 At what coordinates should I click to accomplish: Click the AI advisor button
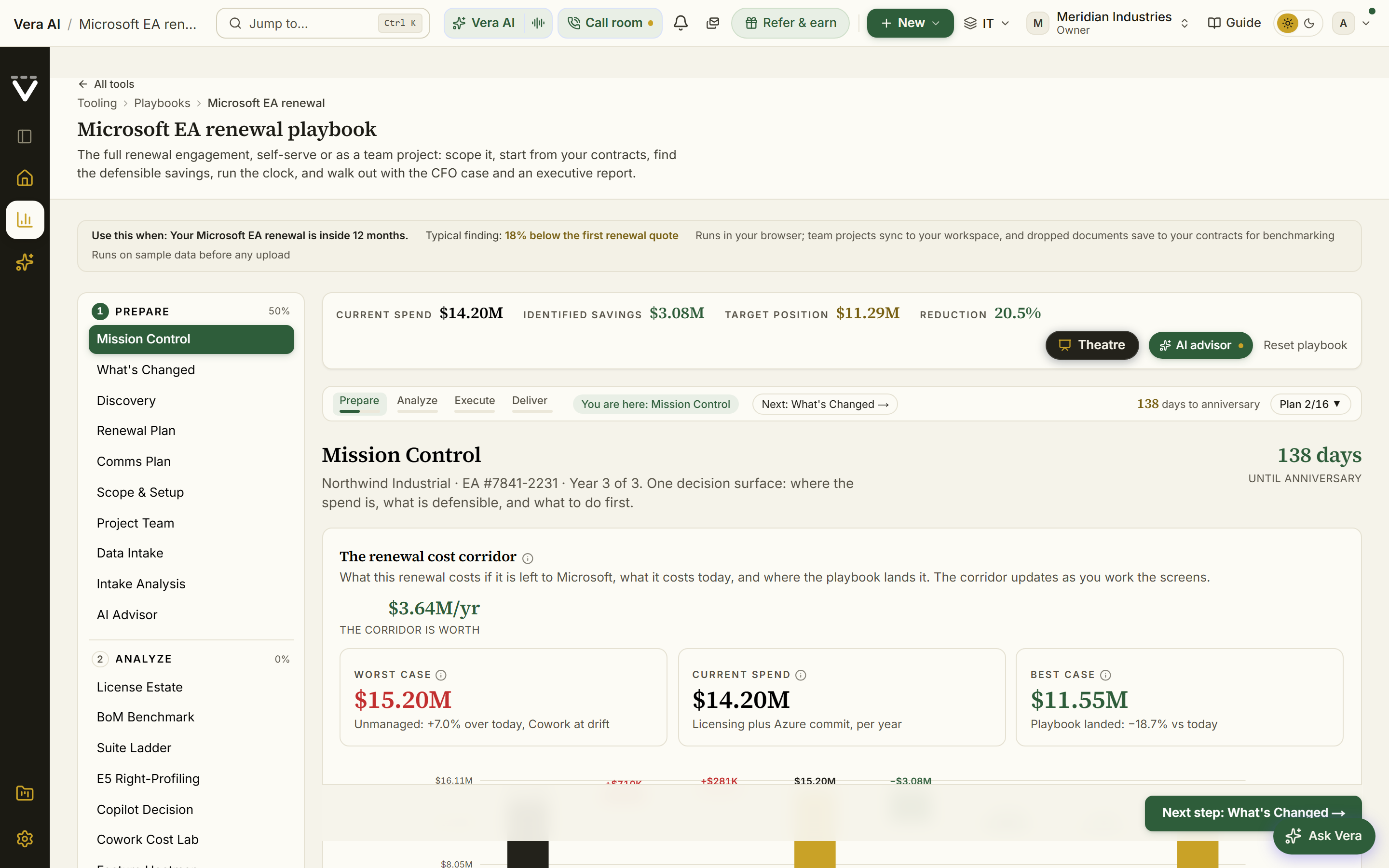click(x=1200, y=345)
